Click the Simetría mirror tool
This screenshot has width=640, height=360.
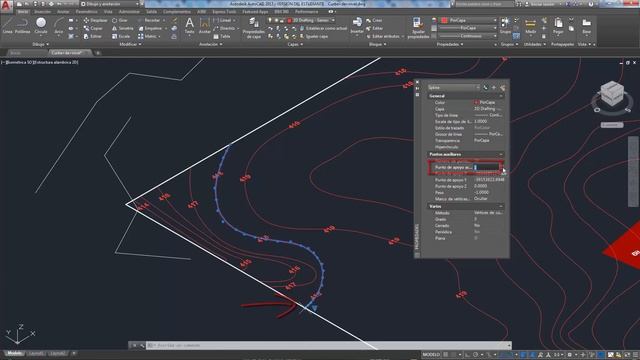pos(122,28)
